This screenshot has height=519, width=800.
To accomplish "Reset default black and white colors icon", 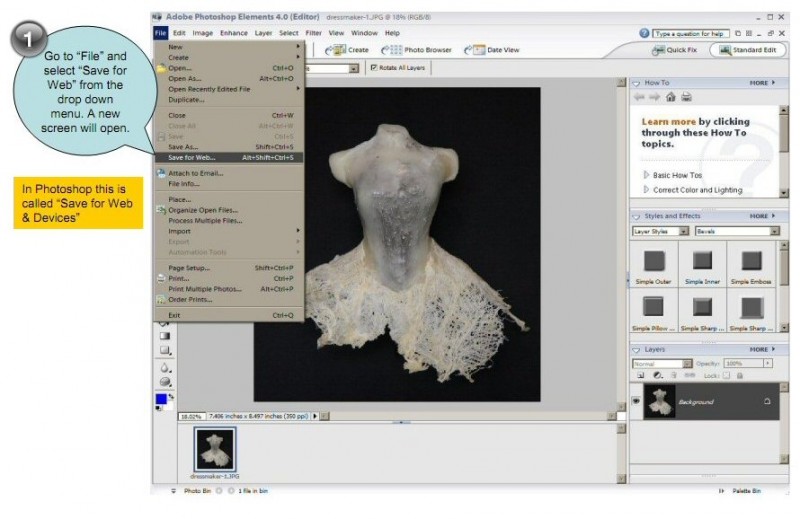I will pyautogui.click(x=159, y=408).
